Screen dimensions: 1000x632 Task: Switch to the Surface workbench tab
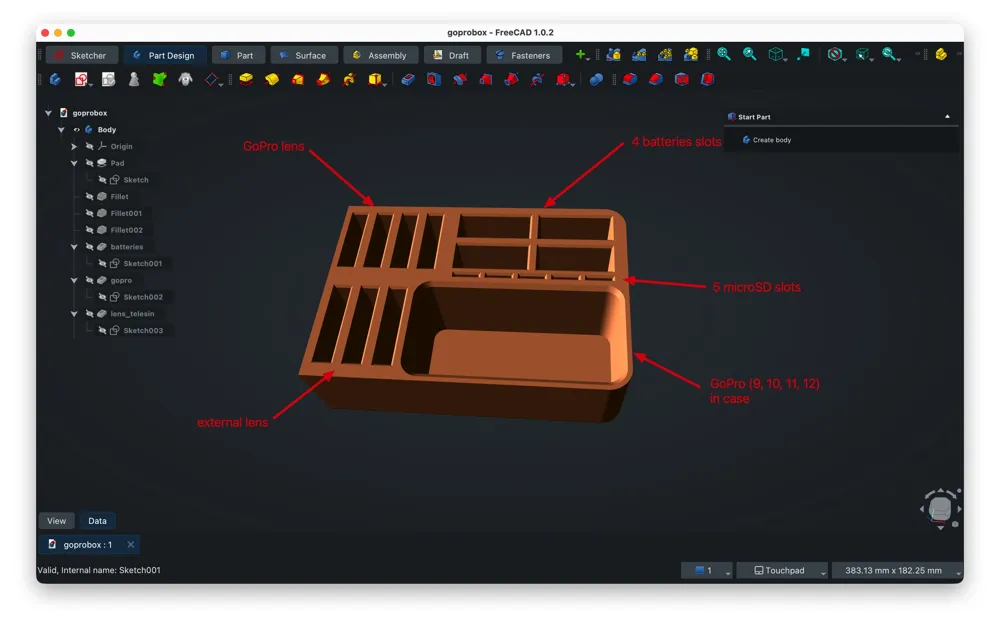303,55
